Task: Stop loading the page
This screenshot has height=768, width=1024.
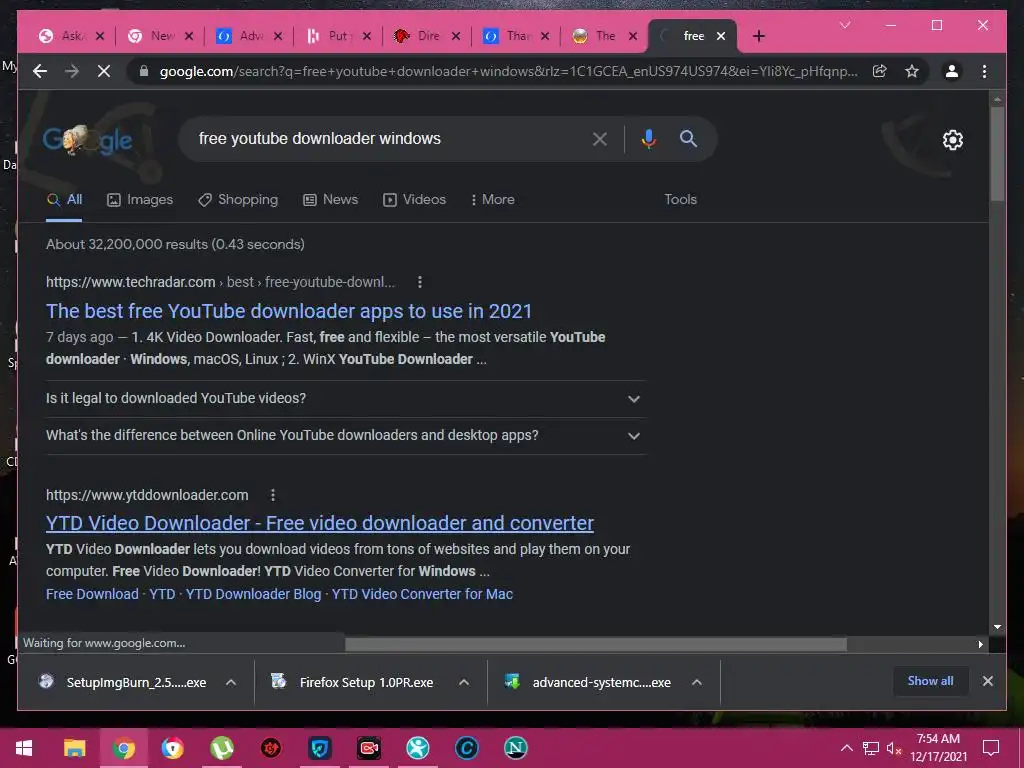Action: click(104, 71)
